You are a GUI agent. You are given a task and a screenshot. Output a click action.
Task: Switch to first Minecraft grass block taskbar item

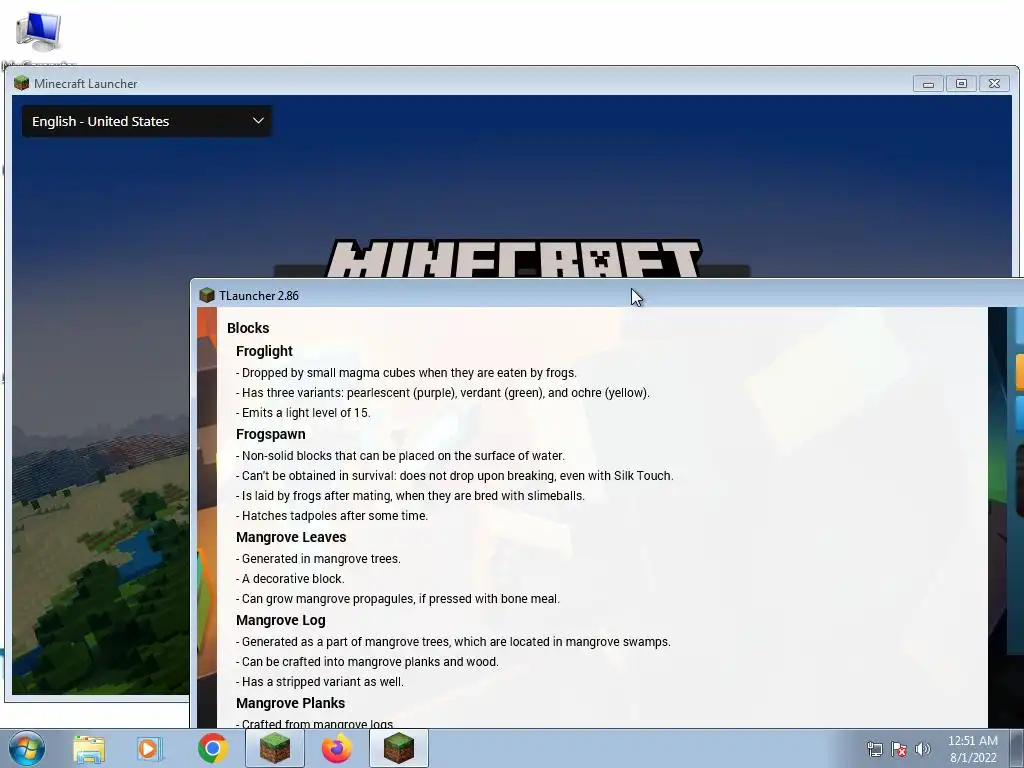[275, 748]
